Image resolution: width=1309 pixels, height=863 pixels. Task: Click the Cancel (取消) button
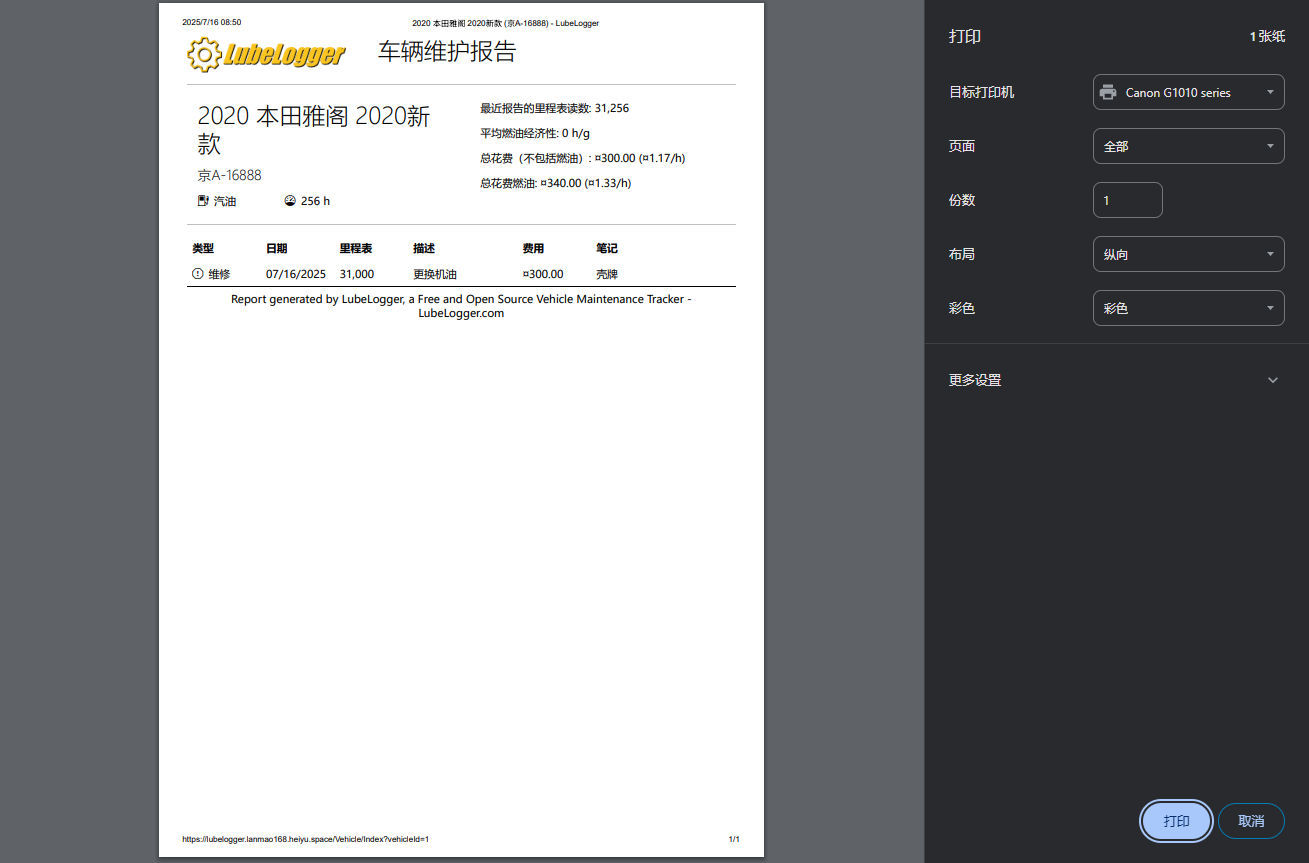tap(1251, 821)
